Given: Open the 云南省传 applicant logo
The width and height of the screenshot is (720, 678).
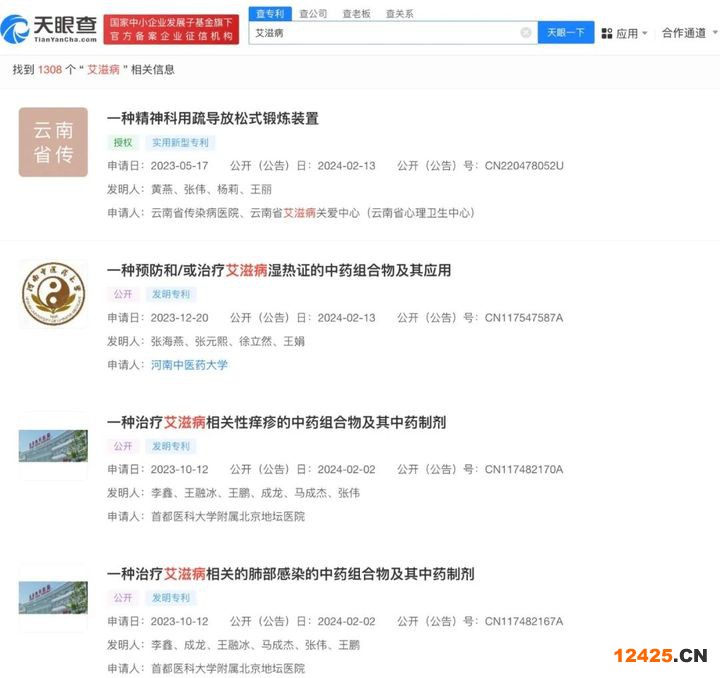Looking at the screenshot, I should [53, 142].
